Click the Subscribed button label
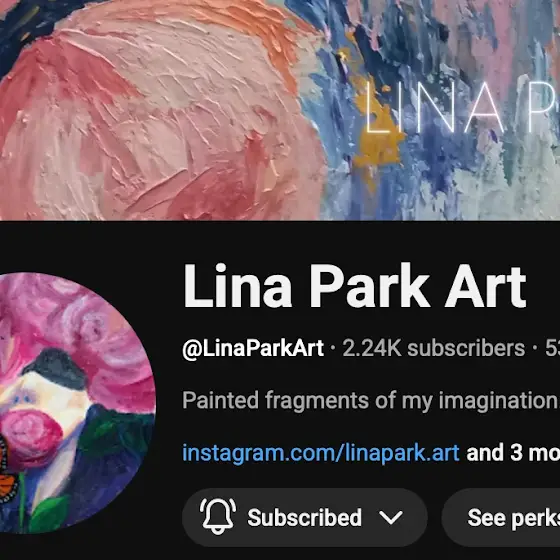 [x=304, y=518]
